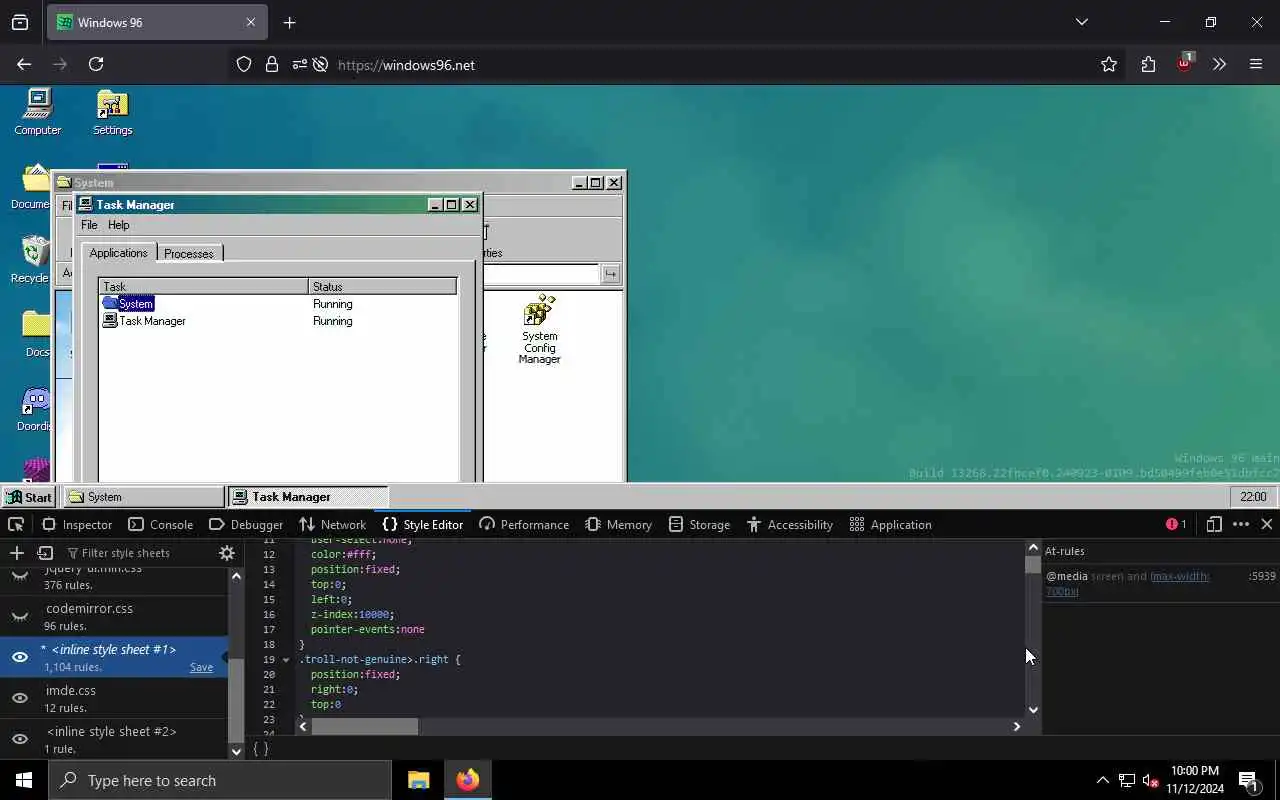Open the File menu in Task Manager
The width and height of the screenshot is (1280, 800).
(89, 225)
